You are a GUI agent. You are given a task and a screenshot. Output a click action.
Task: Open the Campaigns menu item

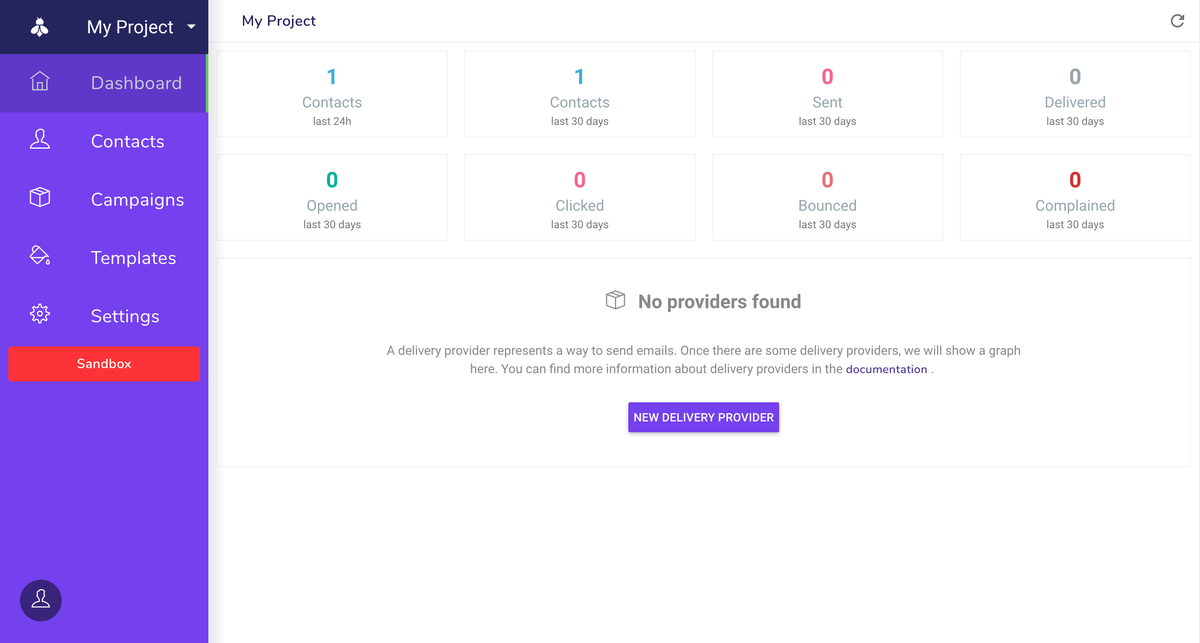(x=137, y=199)
